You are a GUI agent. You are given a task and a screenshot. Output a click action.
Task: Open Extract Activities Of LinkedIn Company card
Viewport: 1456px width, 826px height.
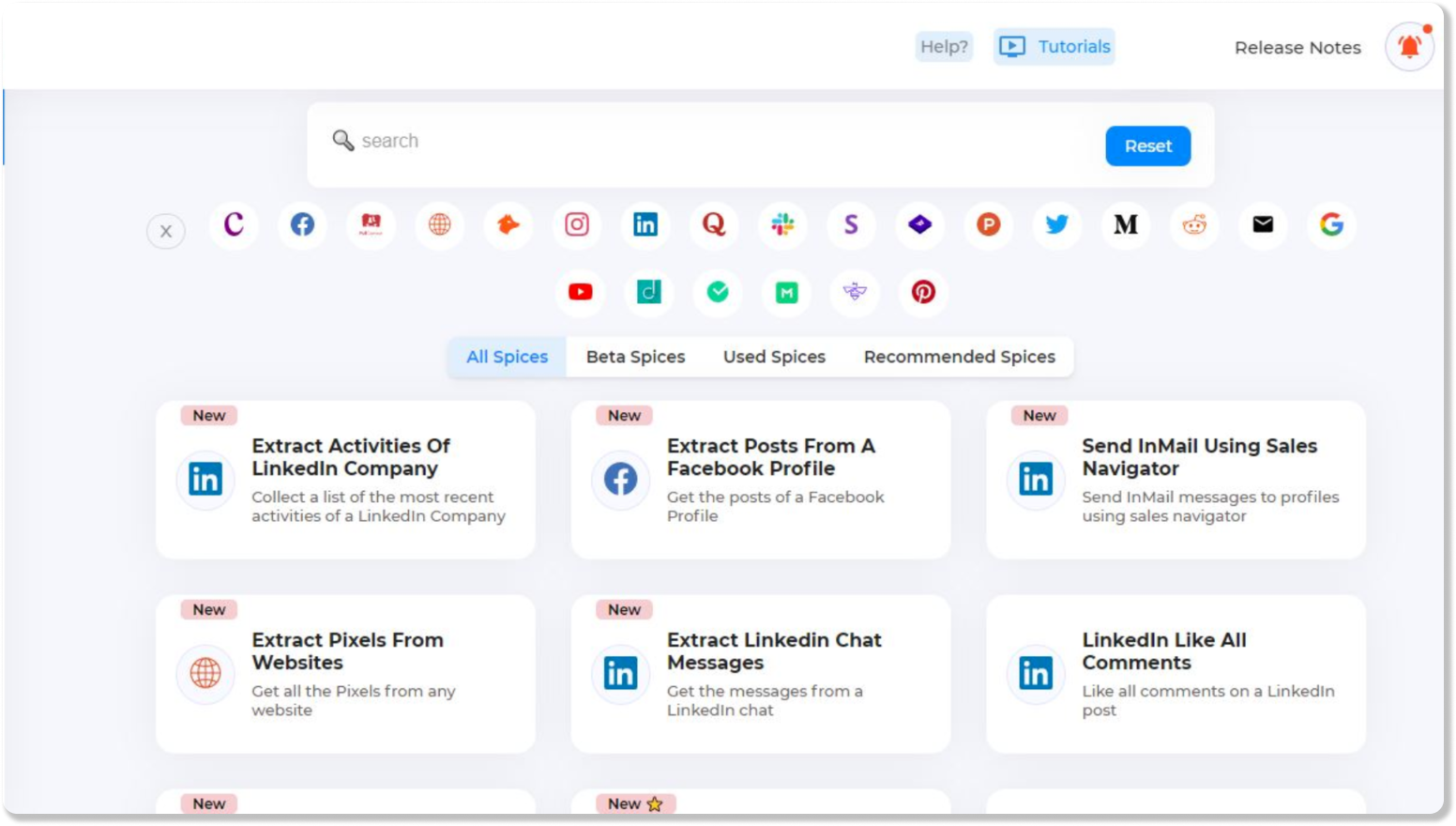(345, 480)
